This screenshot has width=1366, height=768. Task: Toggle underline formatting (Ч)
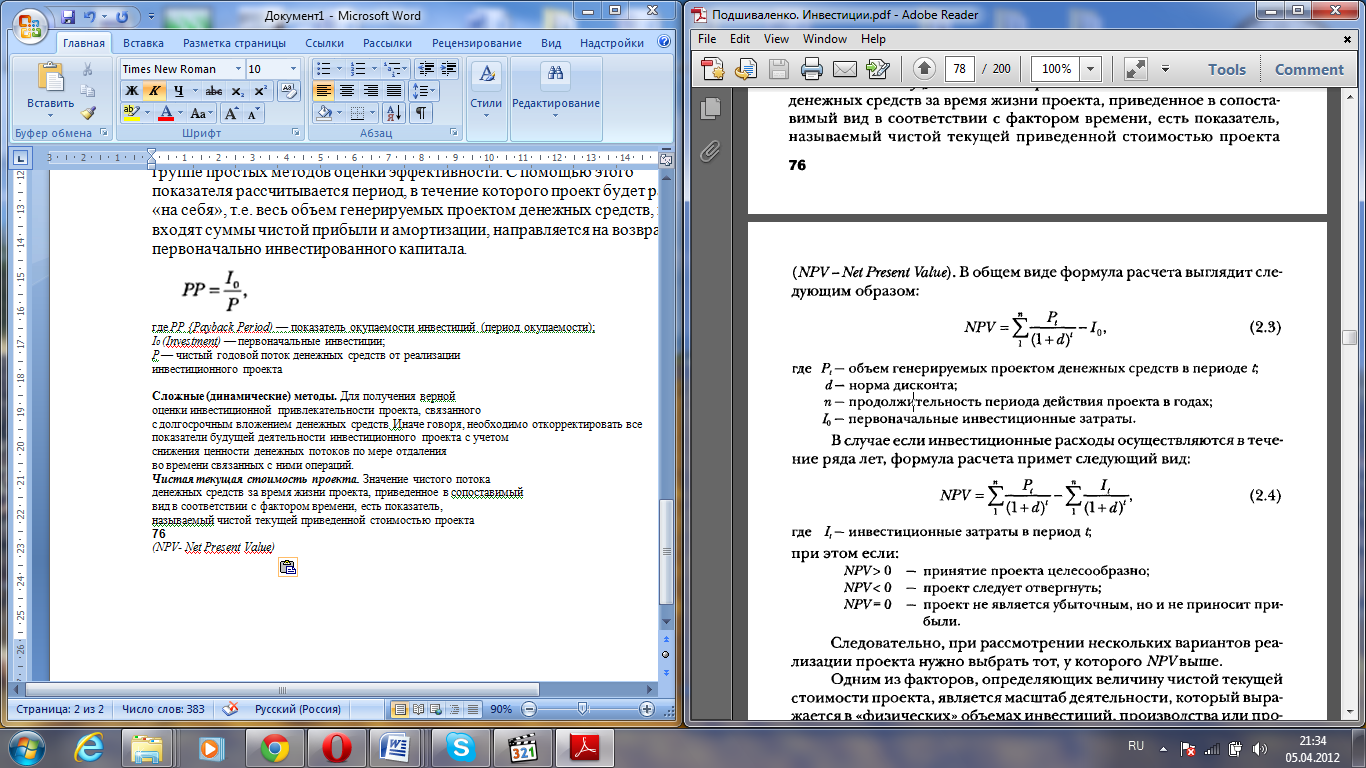(x=178, y=91)
